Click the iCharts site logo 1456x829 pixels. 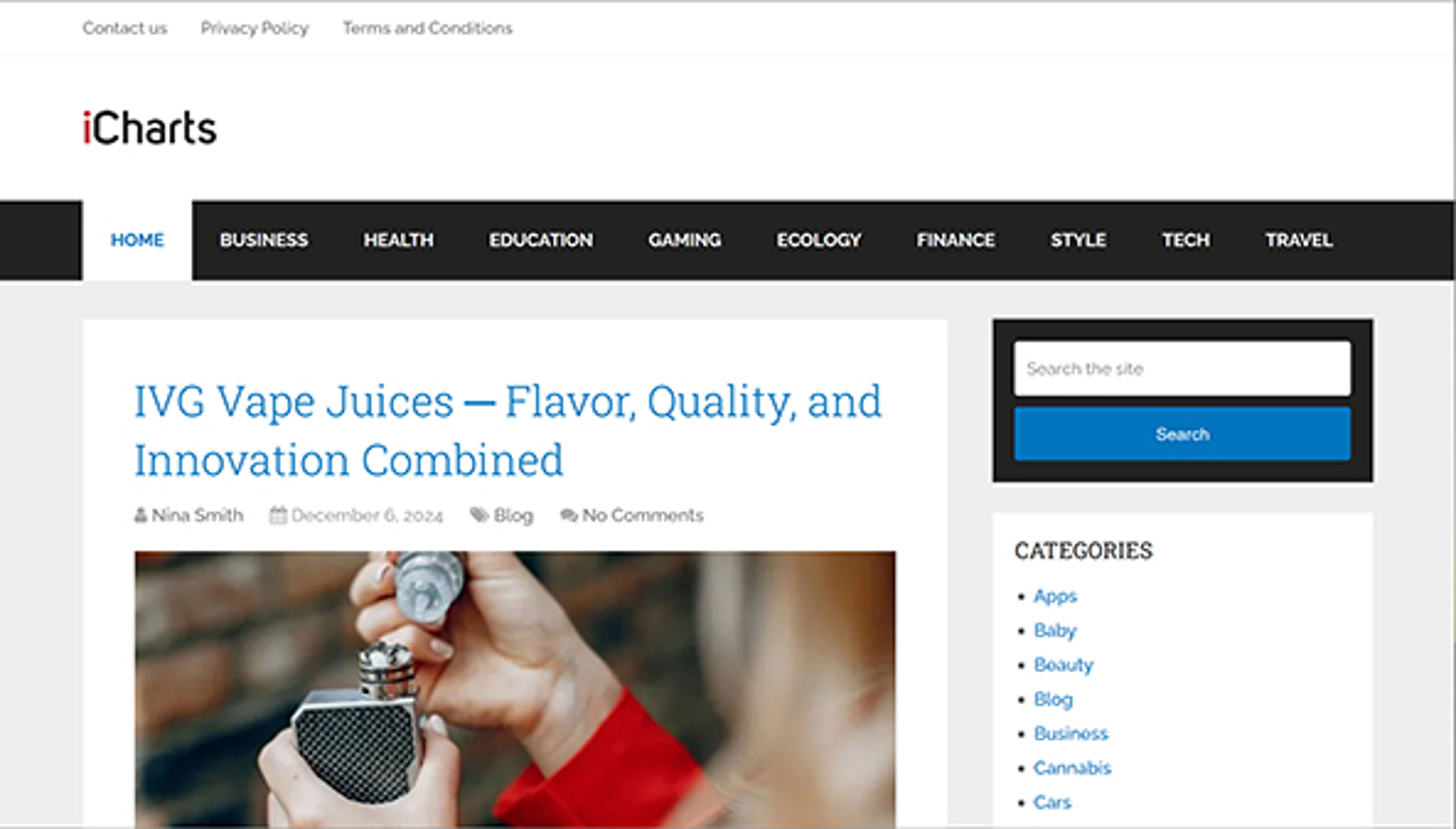pos(150,127)
